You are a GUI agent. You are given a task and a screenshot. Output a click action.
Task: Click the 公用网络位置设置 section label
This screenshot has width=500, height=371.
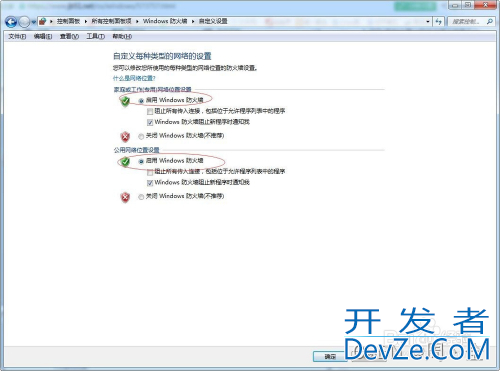(x=136, y=150)
